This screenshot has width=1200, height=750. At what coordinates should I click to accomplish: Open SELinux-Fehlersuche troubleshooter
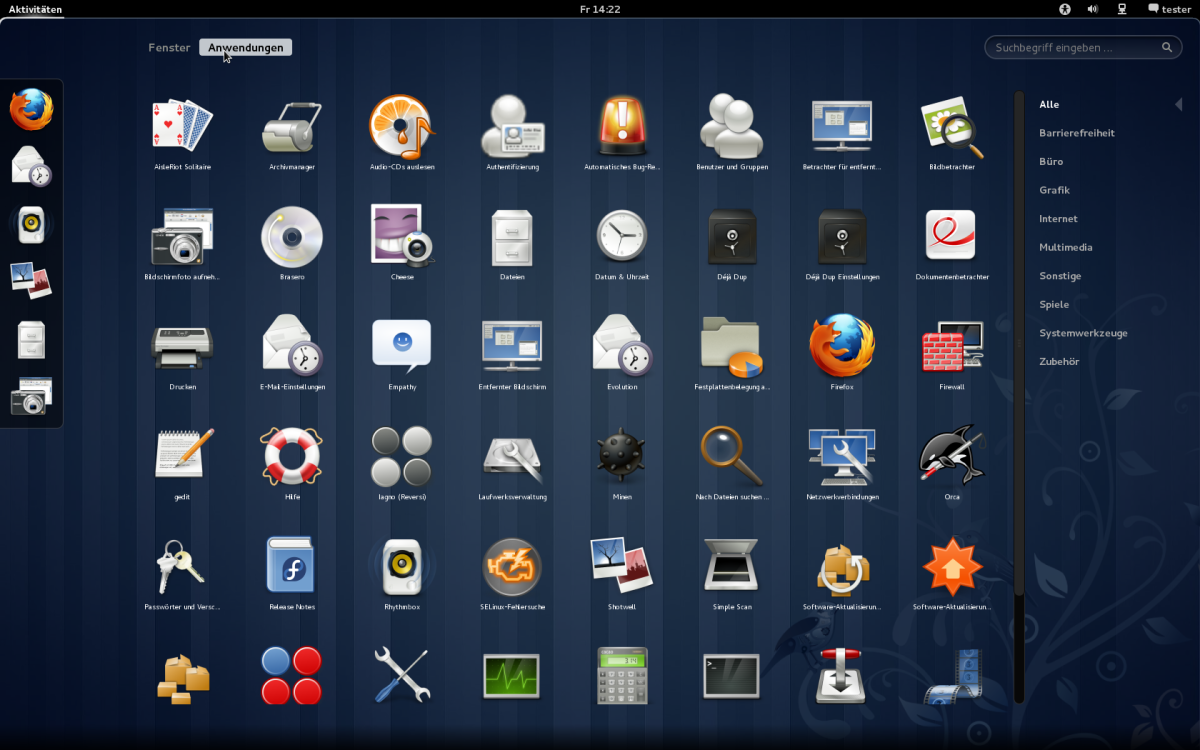(512, 567)
